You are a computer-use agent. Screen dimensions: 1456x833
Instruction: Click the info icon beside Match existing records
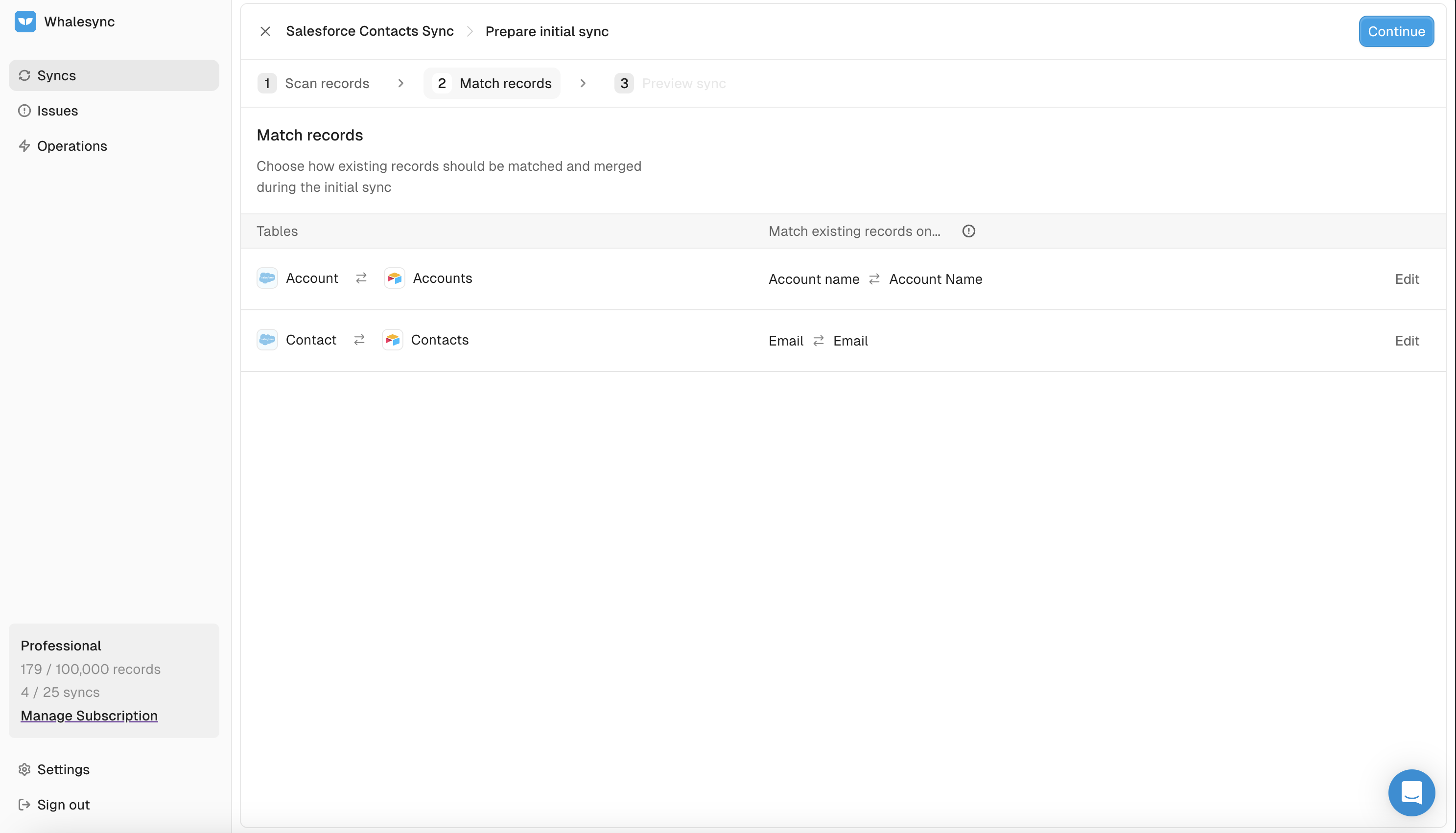click(968, 231)
